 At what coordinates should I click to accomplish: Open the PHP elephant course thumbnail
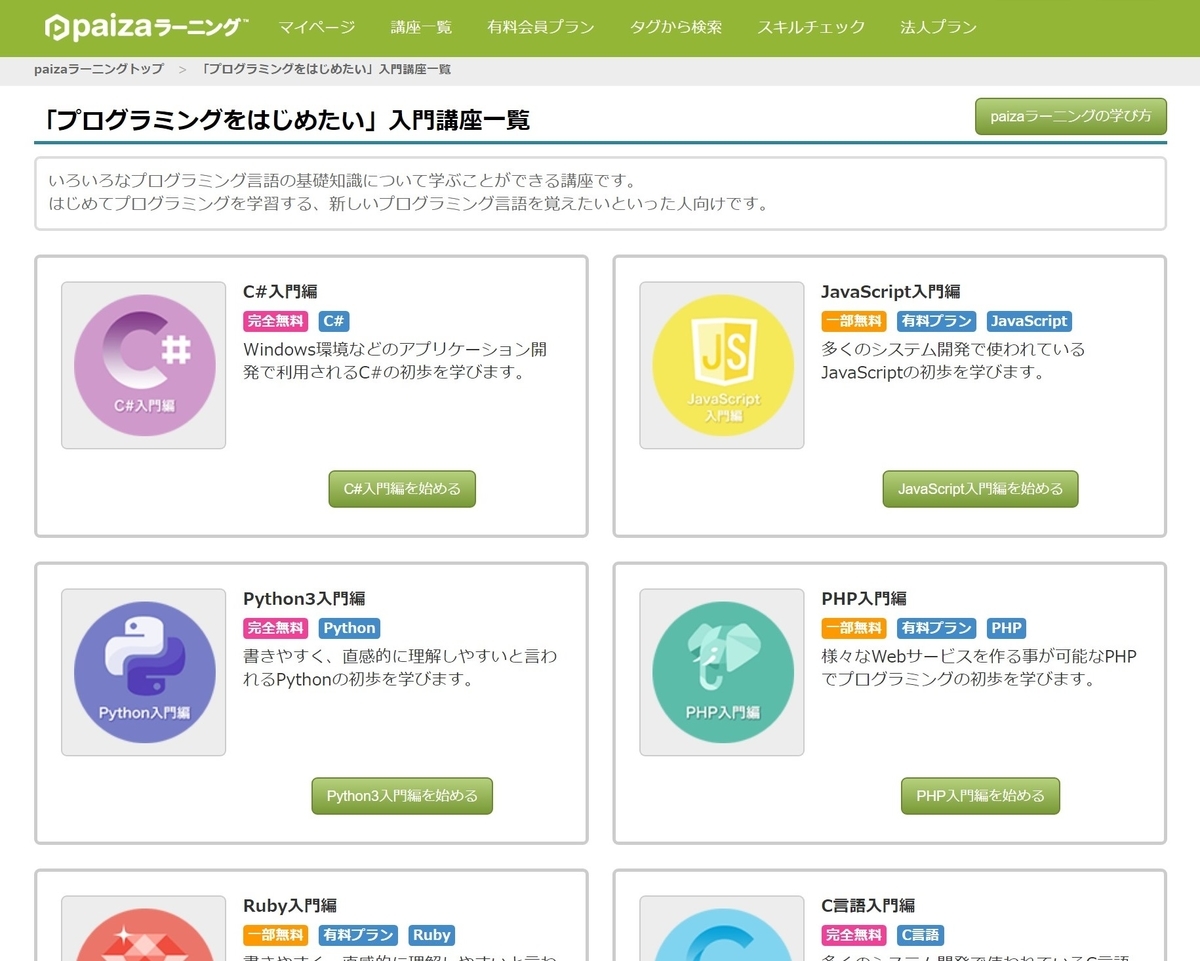722,672
